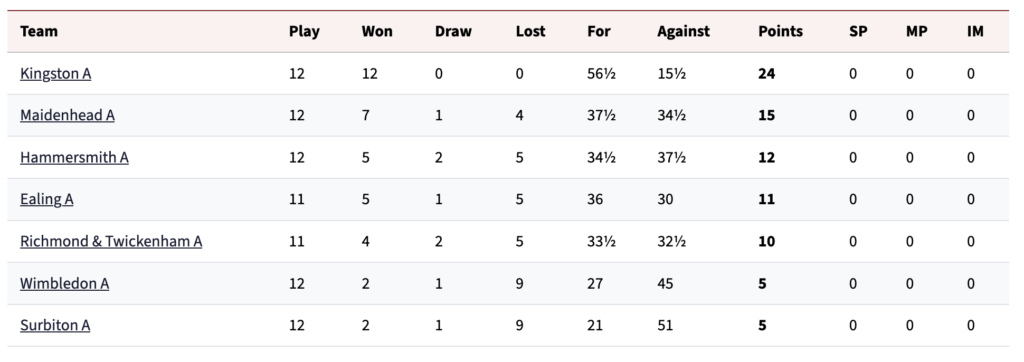Select the Team column header
This screenshot has height=362, width=1024.
coord(39,31)
